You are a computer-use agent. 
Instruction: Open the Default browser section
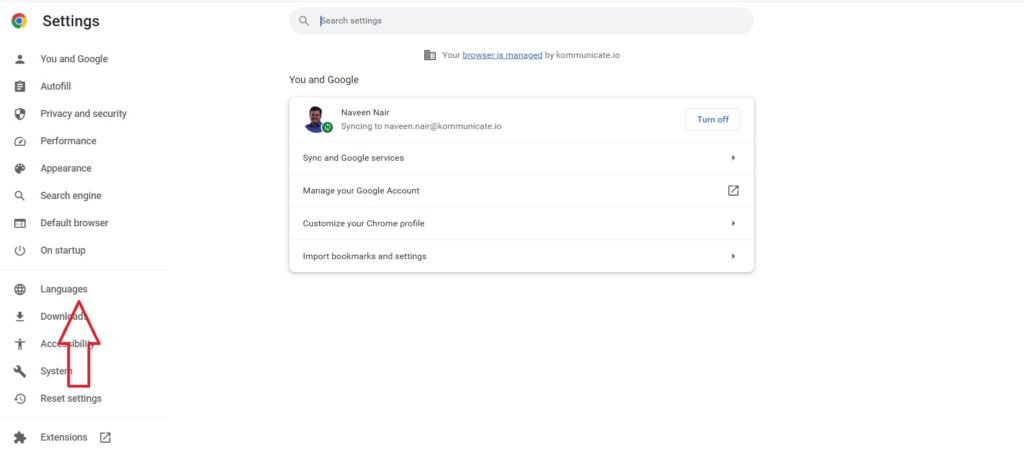coord(74,223)
